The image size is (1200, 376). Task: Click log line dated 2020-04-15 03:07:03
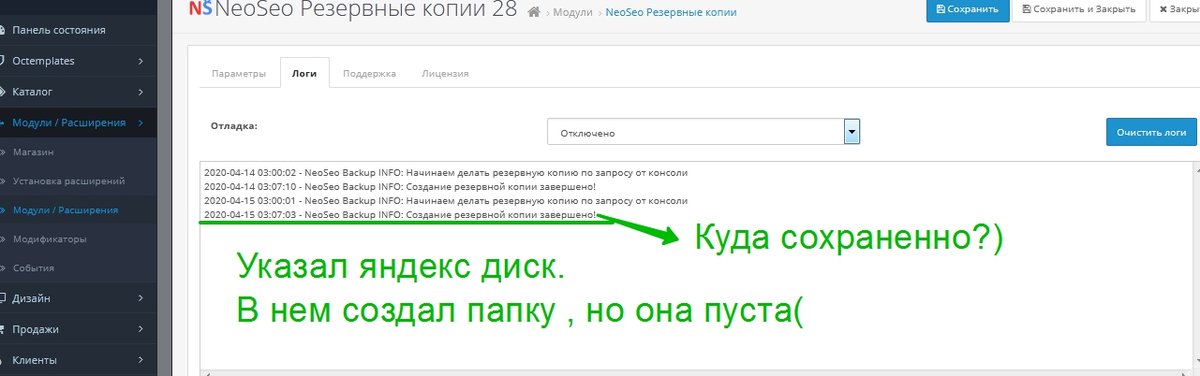(400, 214)
